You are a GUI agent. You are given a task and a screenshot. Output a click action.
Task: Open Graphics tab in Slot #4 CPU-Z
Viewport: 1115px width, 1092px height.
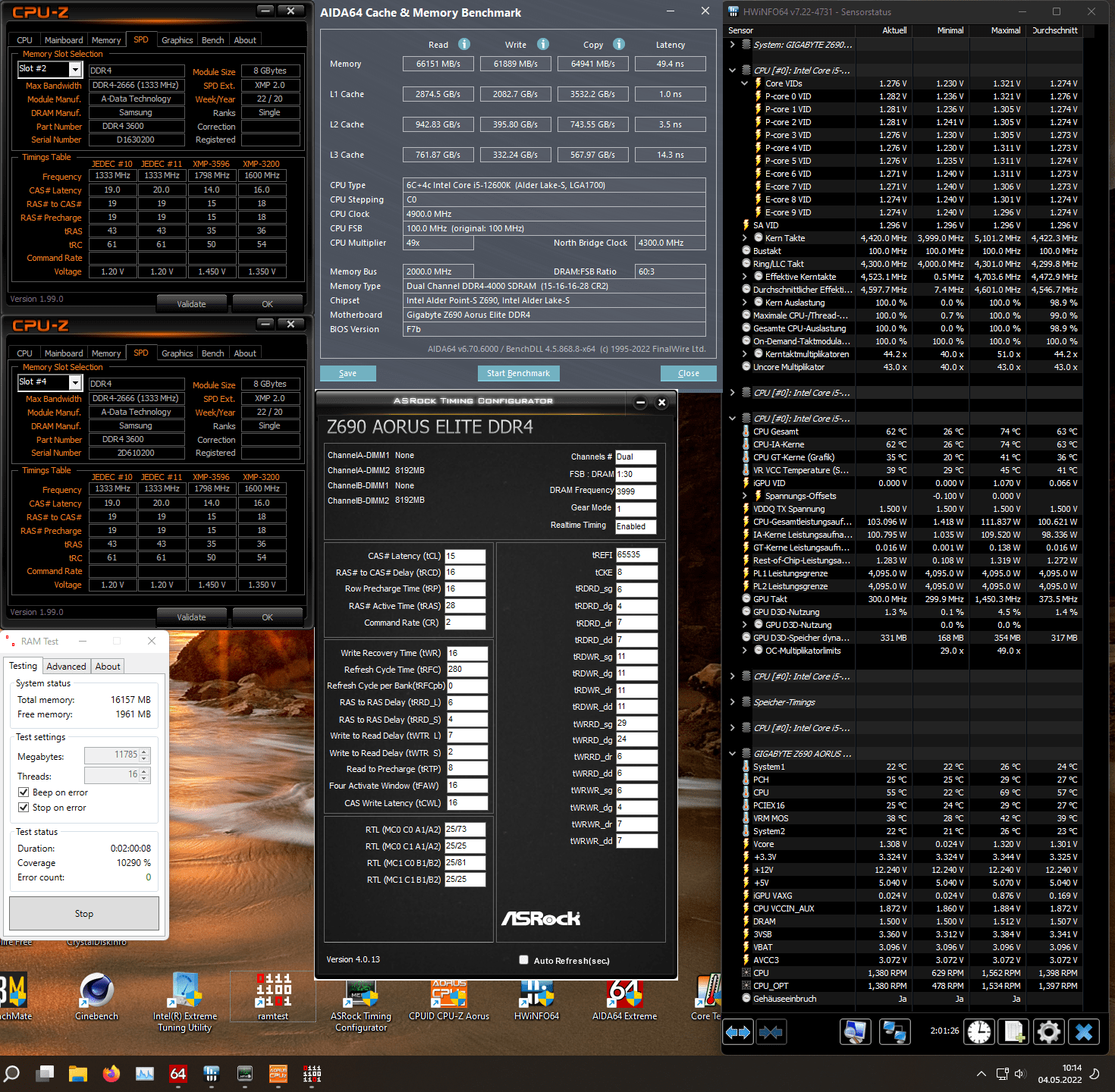point(177,353)
